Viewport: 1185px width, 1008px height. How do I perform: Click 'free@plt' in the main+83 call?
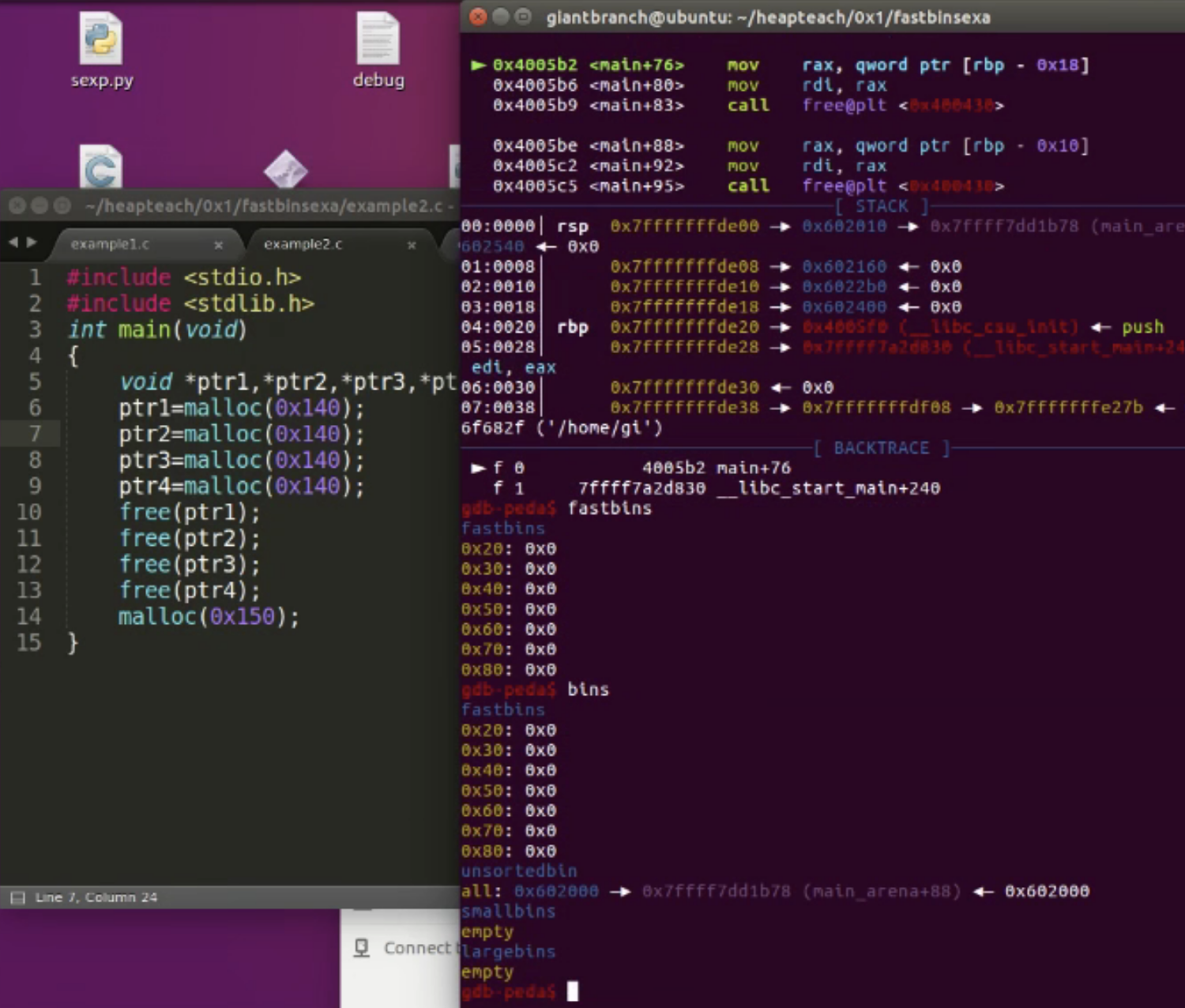coord(845,105)
